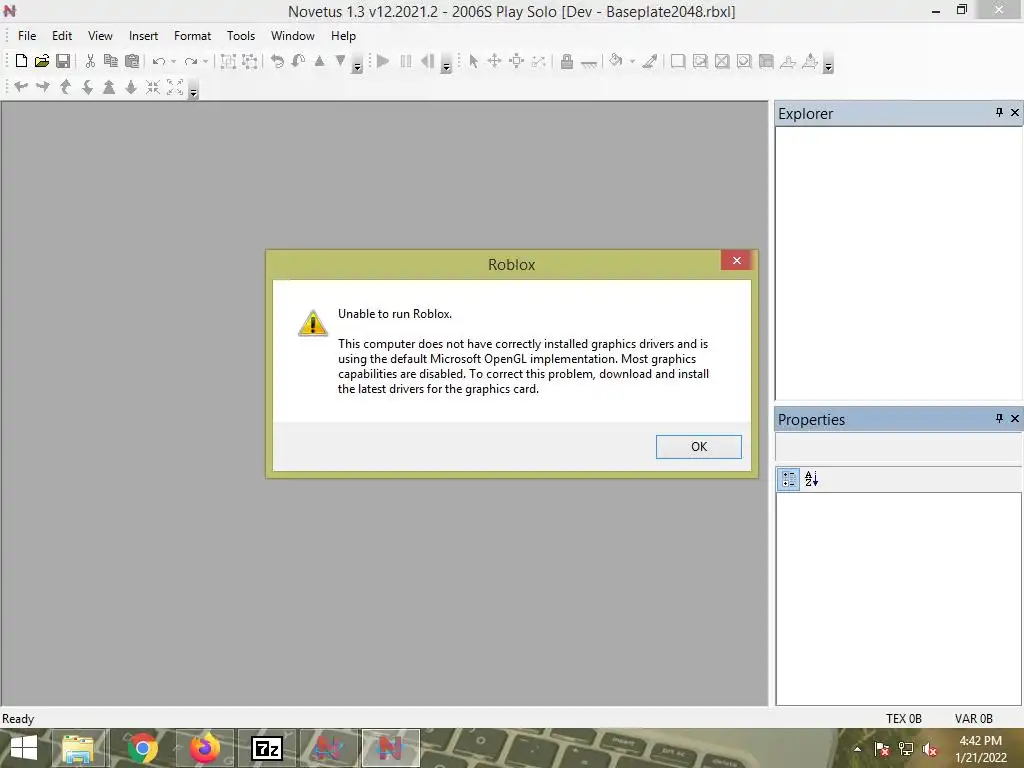
Task: Expand overflow after down-triangle icon
Action: click(x=357, y=65)
